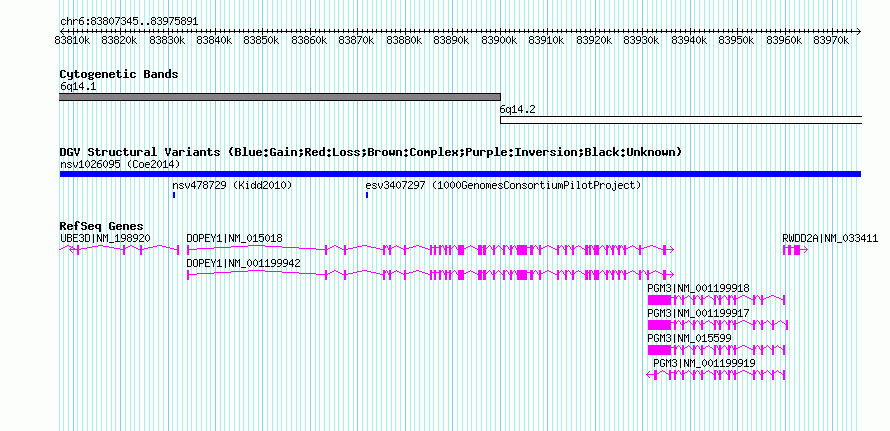Open the UBE3D|NM_198920 gene label
Screen dimensions: 890x431
105,238
